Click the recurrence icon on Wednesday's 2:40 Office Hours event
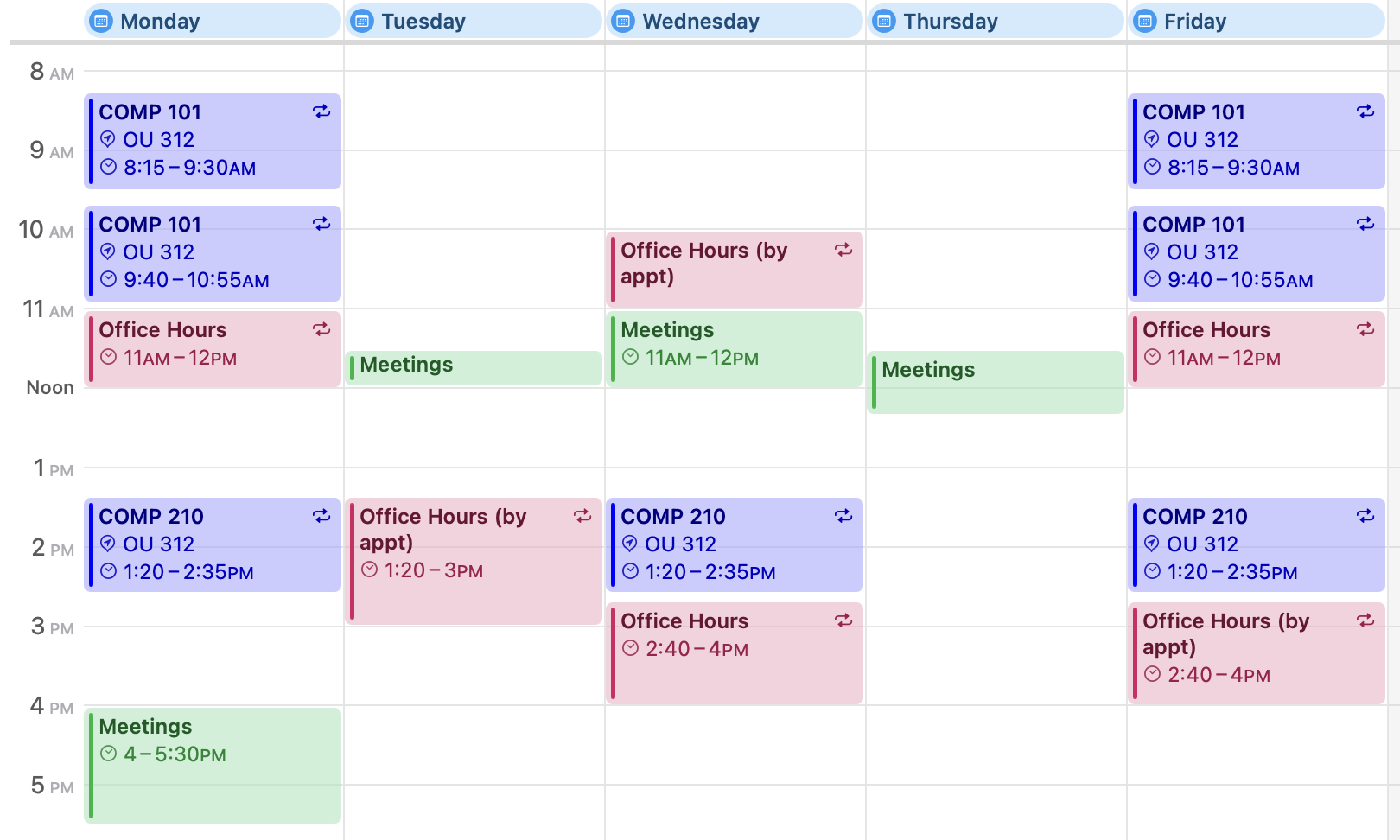This screenshot has height=840, width=1400. 844,620
